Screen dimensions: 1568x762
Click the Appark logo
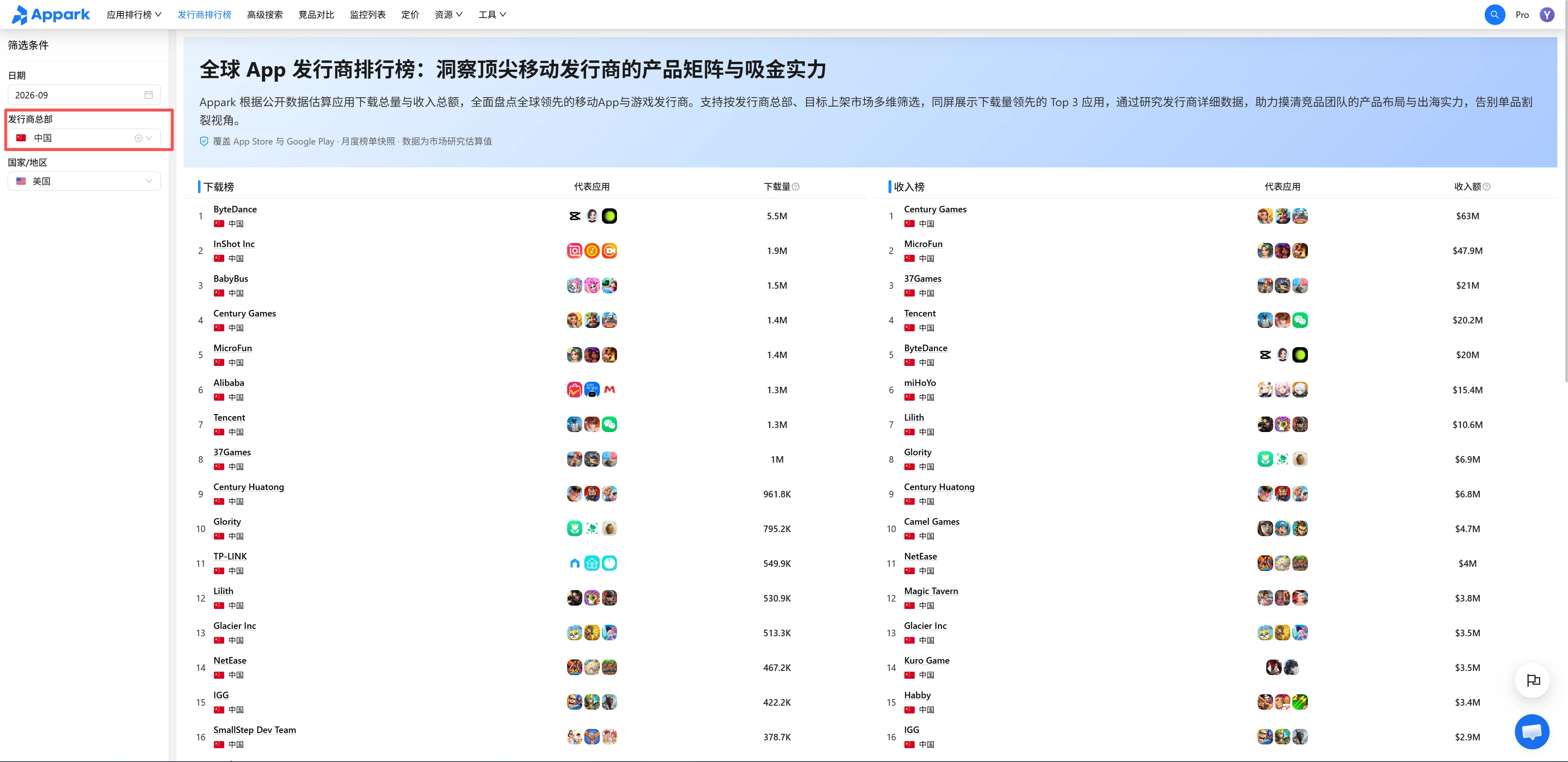point(51,15)
